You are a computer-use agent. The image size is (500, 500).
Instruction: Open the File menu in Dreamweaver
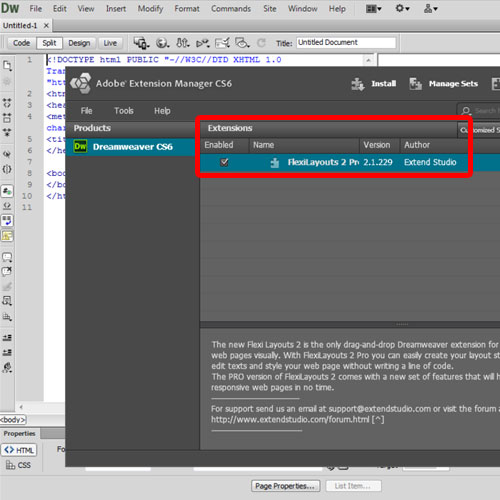click(36, 9)
